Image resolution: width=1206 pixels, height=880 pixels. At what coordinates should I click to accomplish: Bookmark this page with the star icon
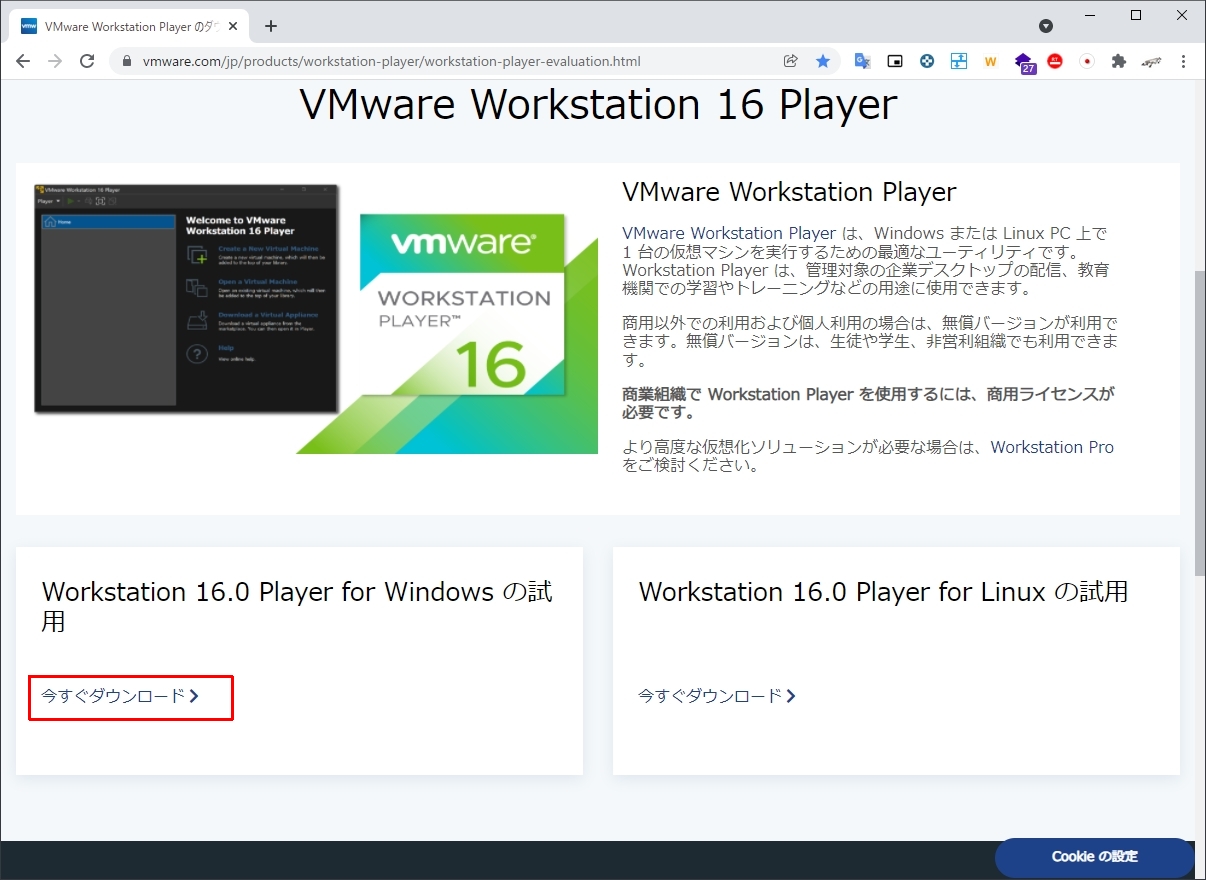822,61
